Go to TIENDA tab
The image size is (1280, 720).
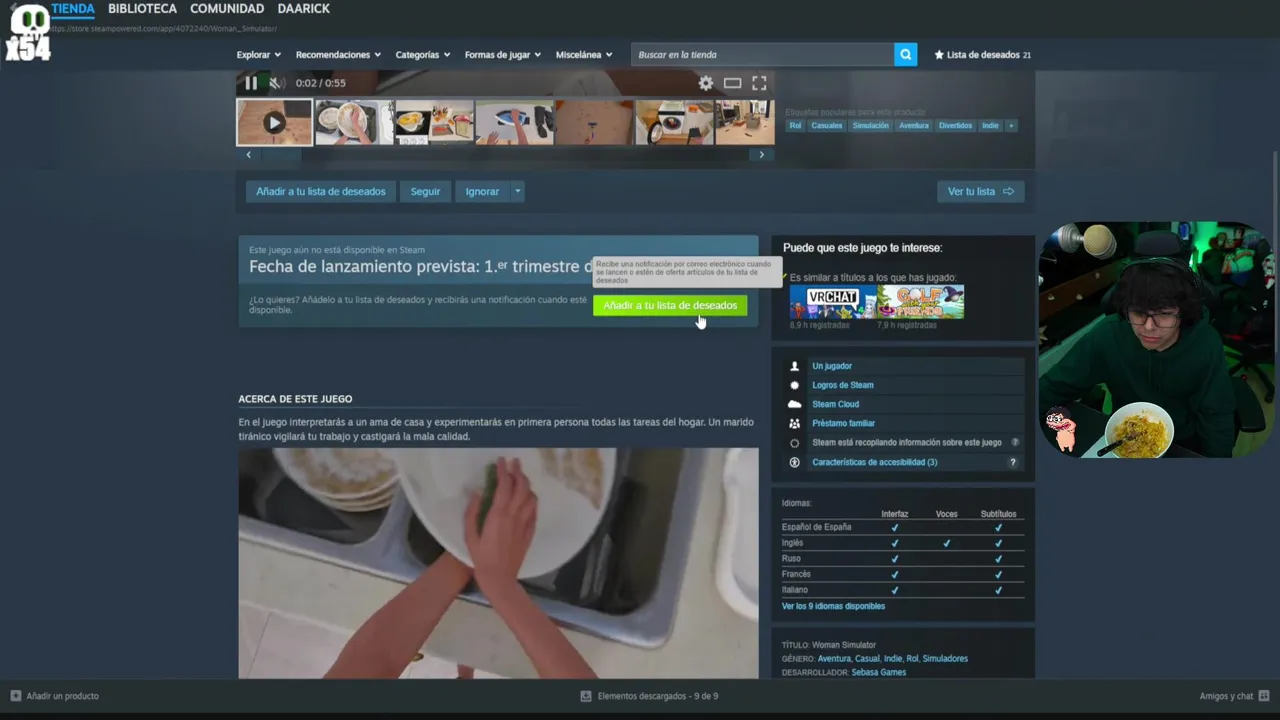(x=73, y=9)
